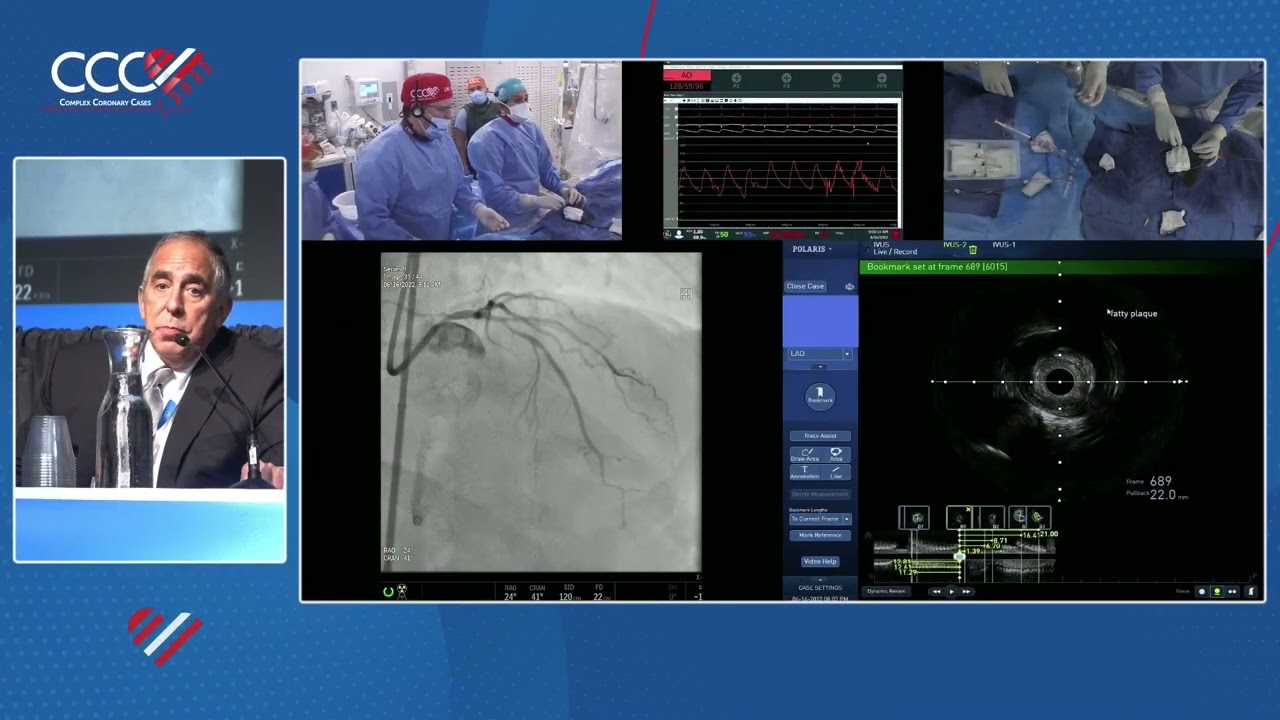Click the fatty plaque annotation label
The height and width of the screenshot is (720, 1280).
(1134, 314)
